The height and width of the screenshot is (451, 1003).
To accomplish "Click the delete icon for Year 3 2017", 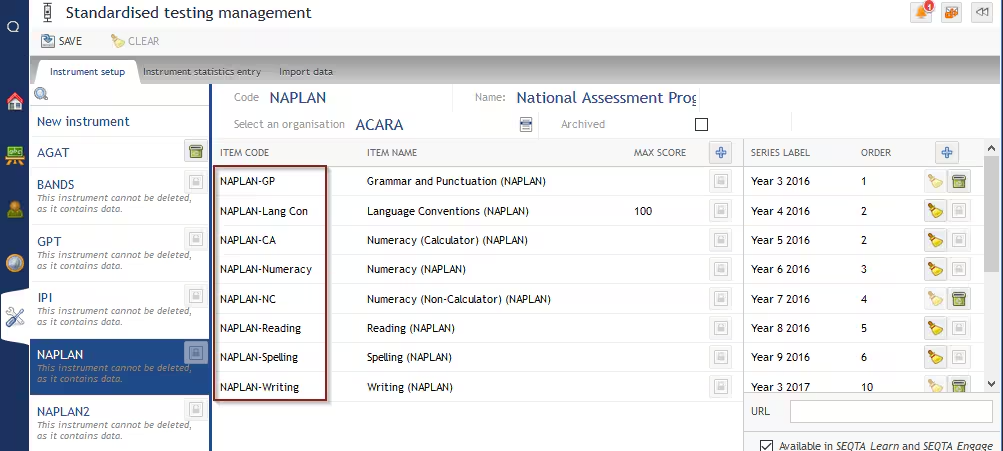I will click(x=958, y=385).
